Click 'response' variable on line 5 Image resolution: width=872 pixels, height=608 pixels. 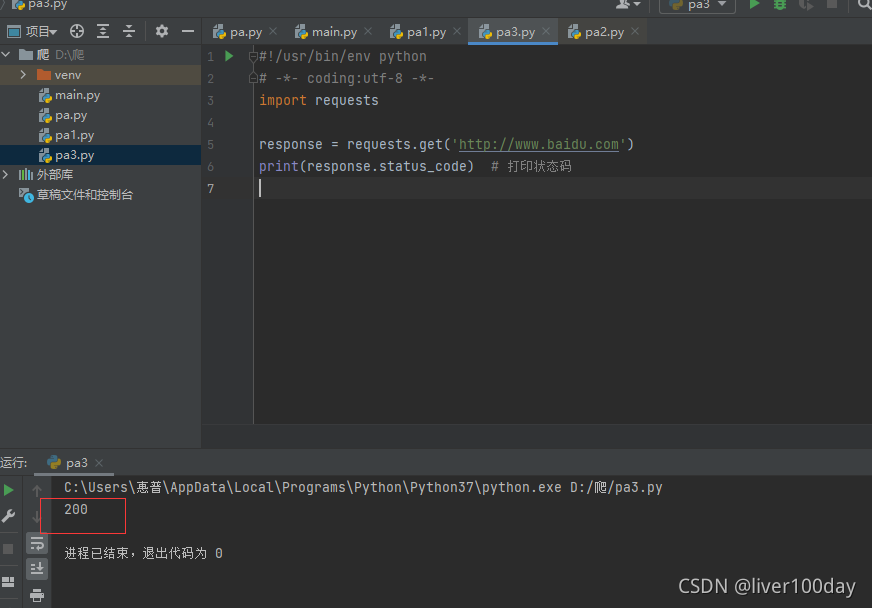[290, 145]
